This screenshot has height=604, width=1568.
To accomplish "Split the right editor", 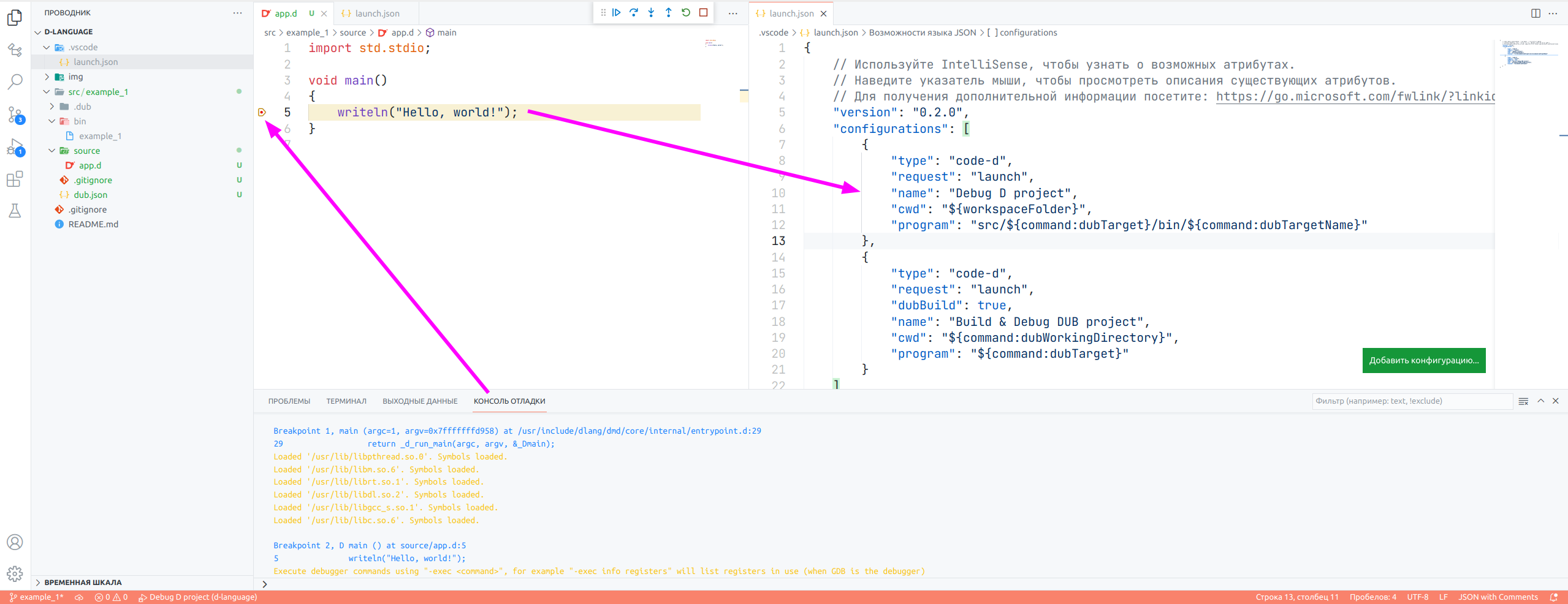I will pyautogui.click(x=1536, y=13).
